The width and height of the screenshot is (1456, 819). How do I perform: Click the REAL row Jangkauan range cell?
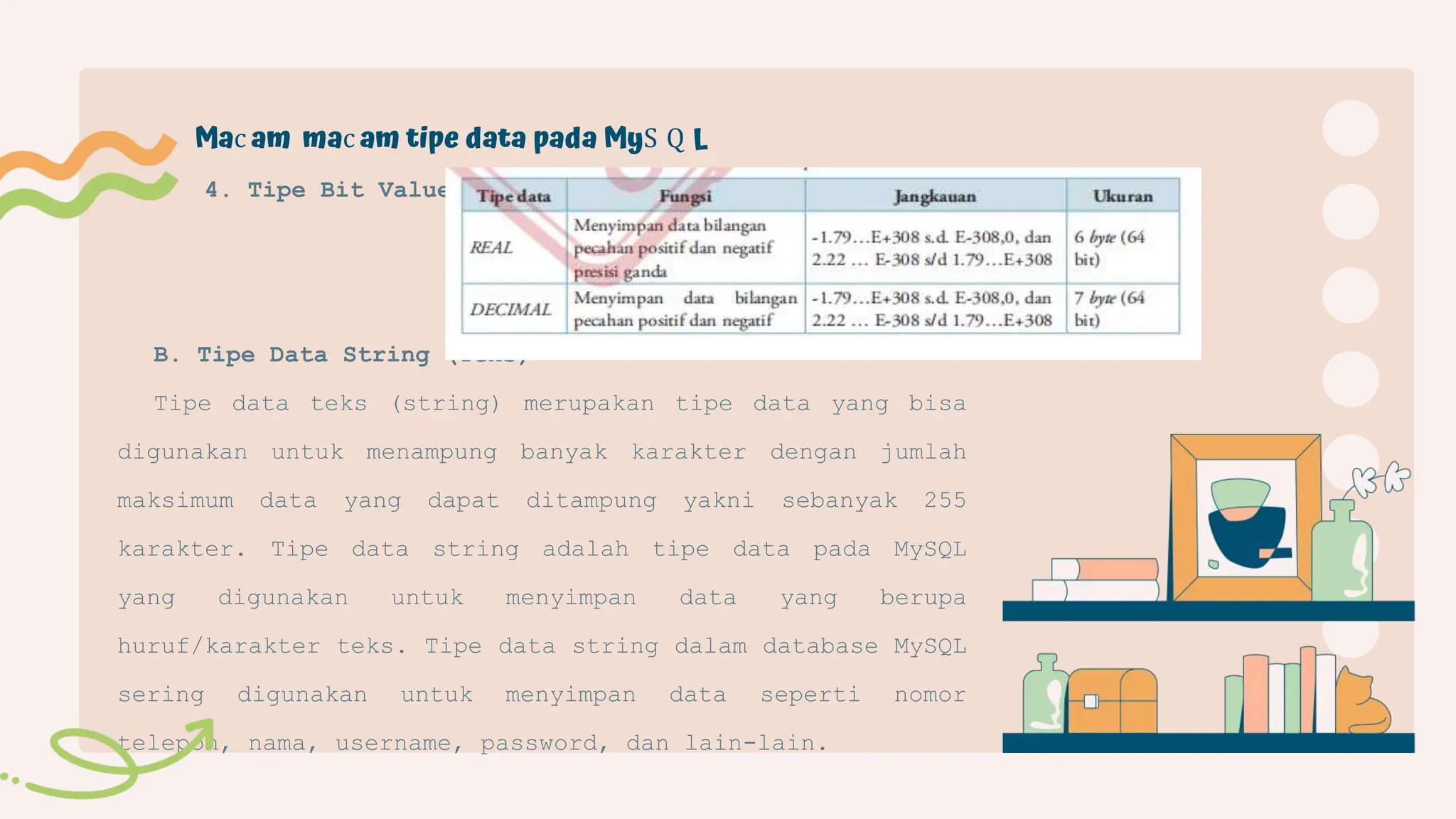(935, 247)
